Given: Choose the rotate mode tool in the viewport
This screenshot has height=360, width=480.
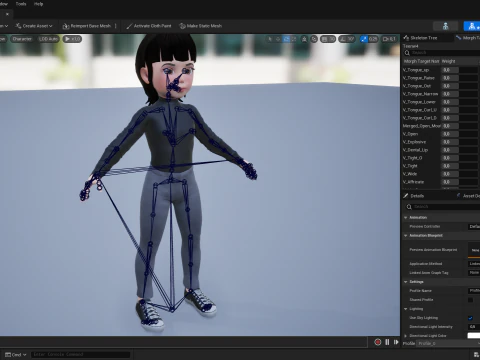Looking at the screenshot, I should (x=286, y=39).
